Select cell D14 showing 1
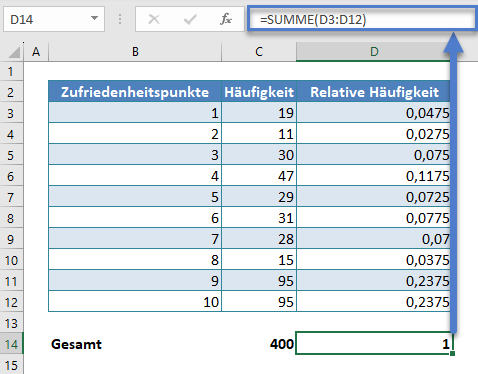Viewport: 478px width, 374px height. tap(374, 343)
